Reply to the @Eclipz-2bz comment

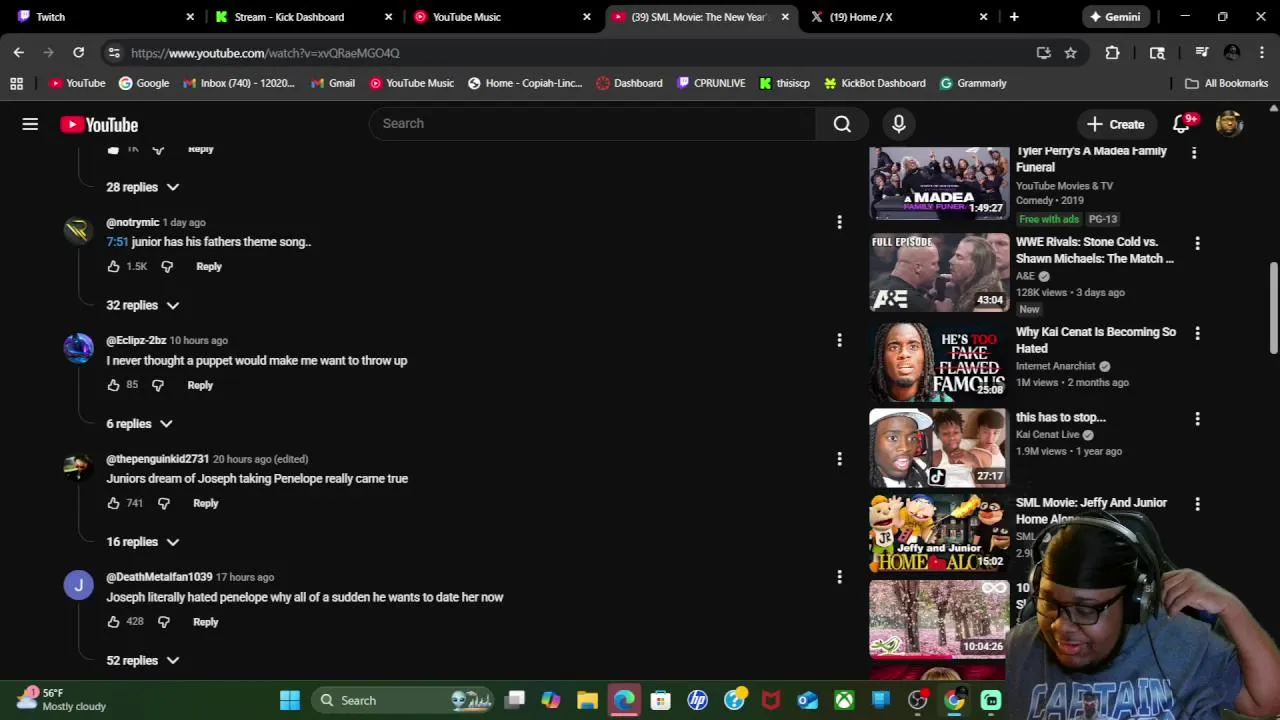[200, 385]
